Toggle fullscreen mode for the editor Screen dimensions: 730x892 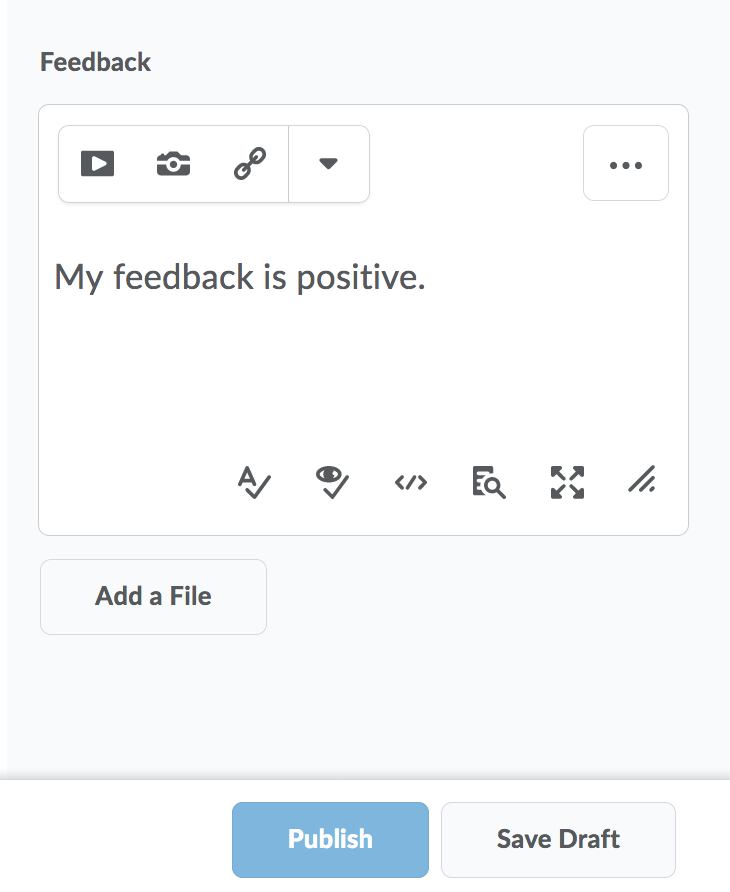(x=567, y=482)
